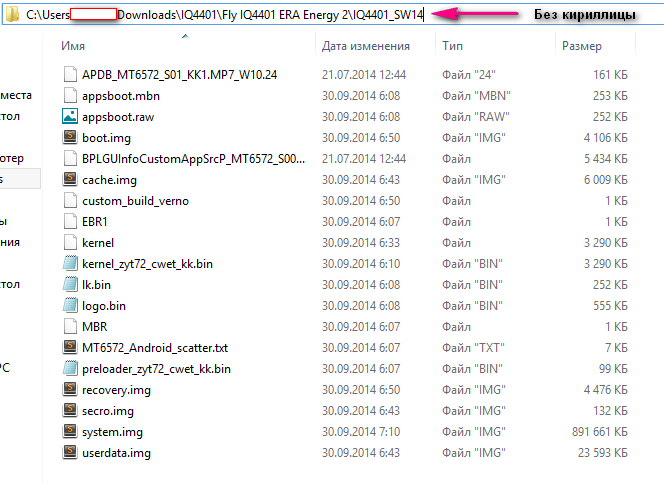Sort files by the Имя column header
This screenshot has width=664, height=483.
click(73, 46)
